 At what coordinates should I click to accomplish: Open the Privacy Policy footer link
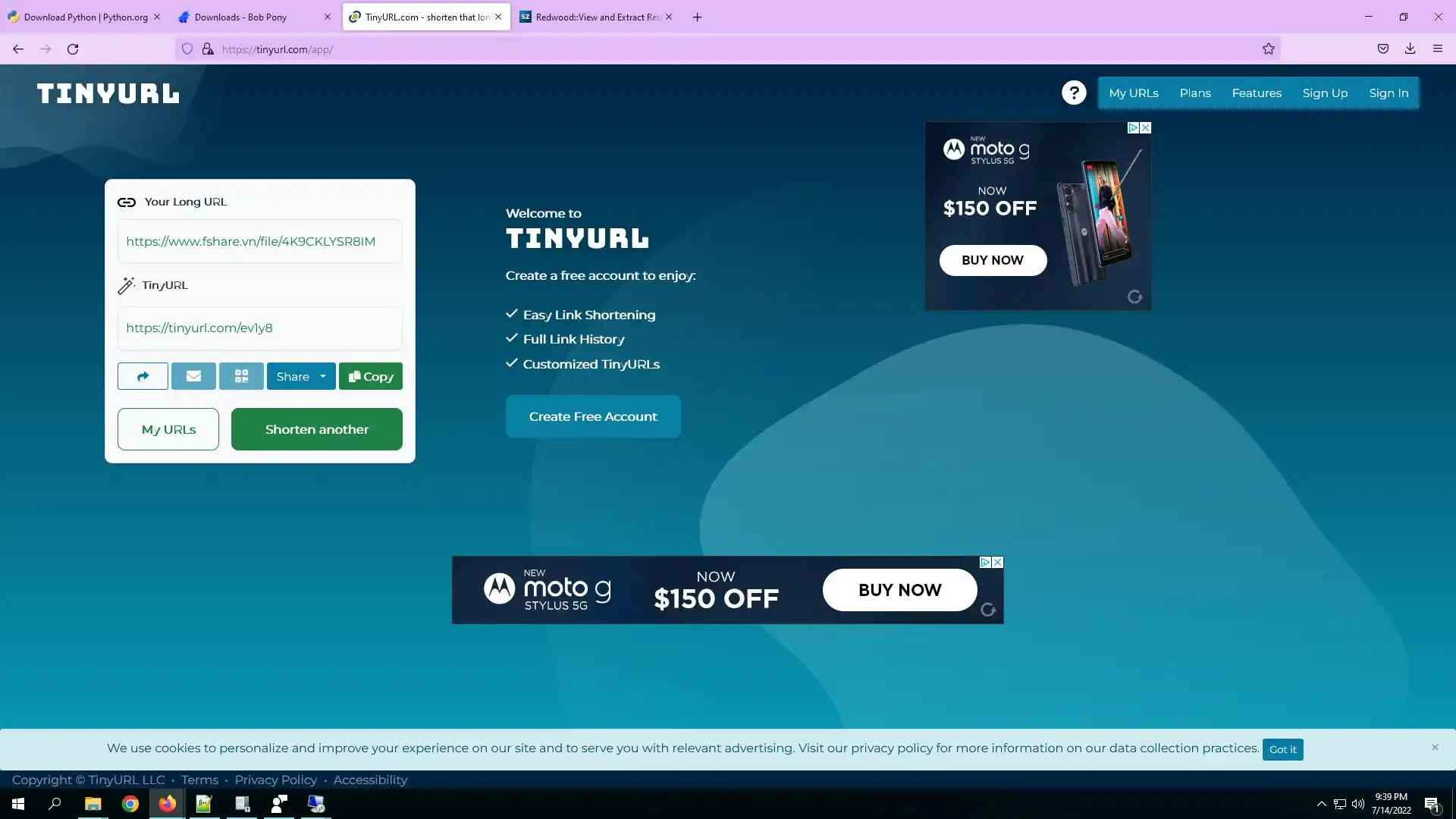275,780
